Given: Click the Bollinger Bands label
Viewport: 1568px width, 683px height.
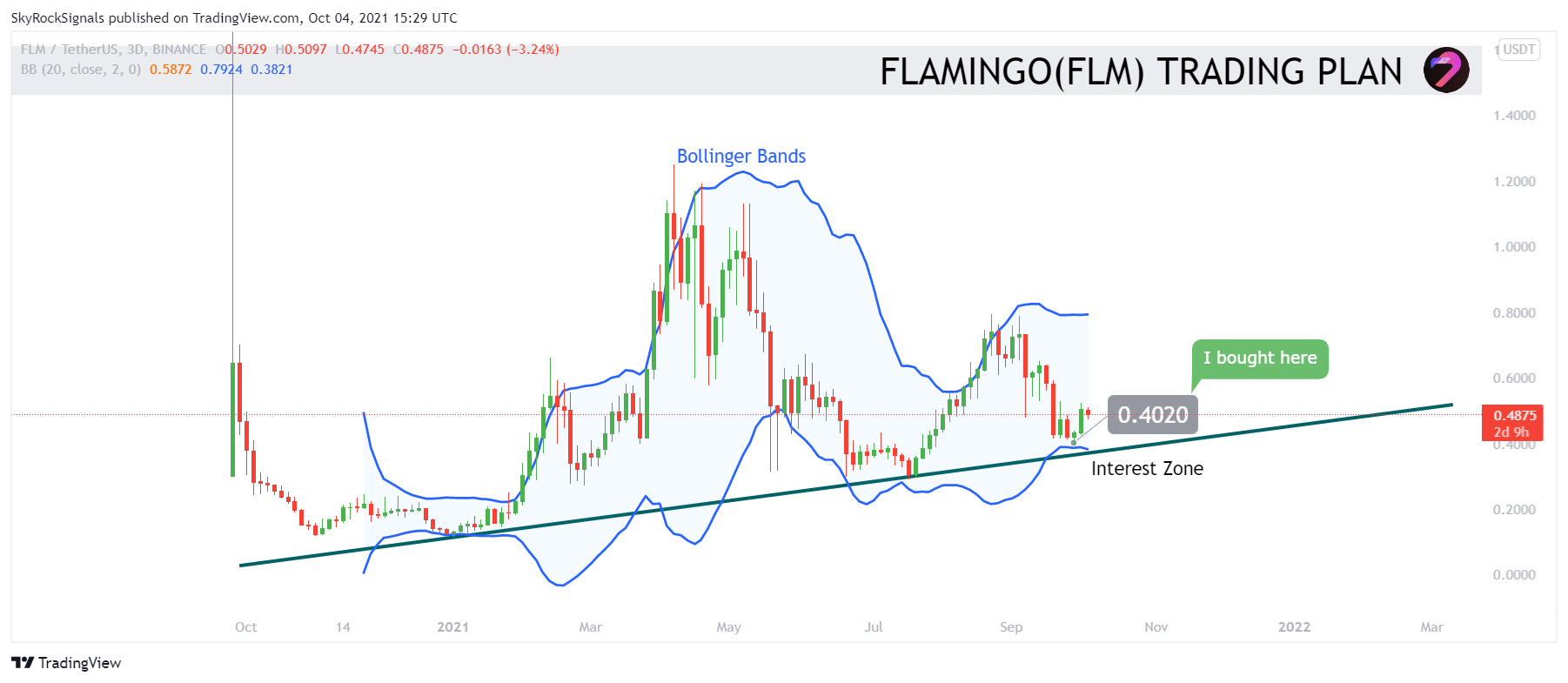Looking at the screenshot, I should click(741, 157).
